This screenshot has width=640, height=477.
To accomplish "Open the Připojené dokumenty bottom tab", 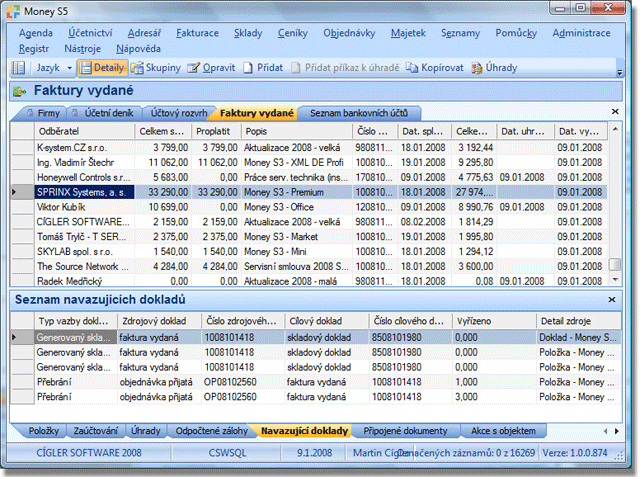I will 405,431.
